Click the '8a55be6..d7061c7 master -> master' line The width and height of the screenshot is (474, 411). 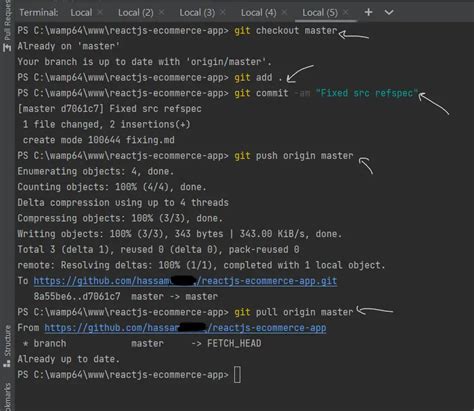(126, 297)
